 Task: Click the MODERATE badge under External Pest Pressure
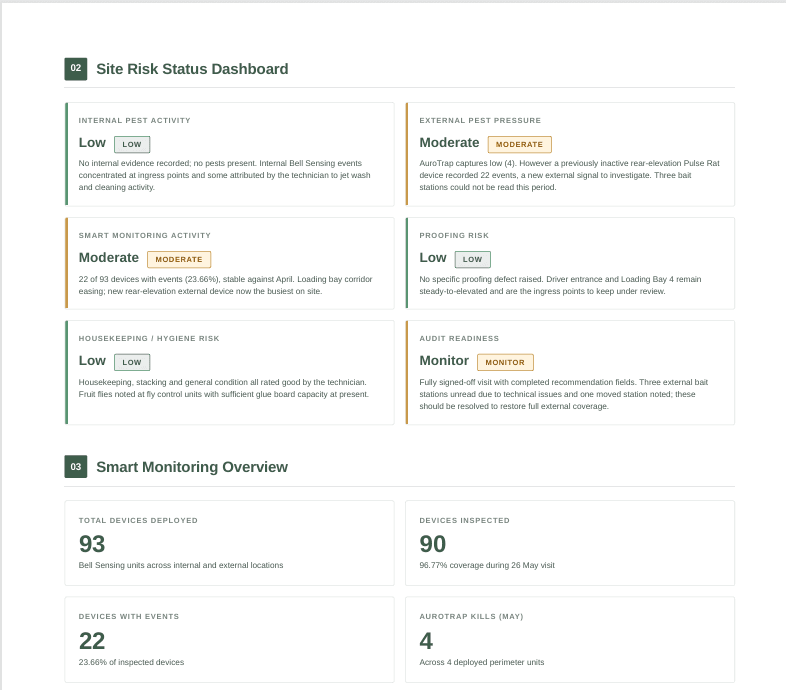point(519,144)
